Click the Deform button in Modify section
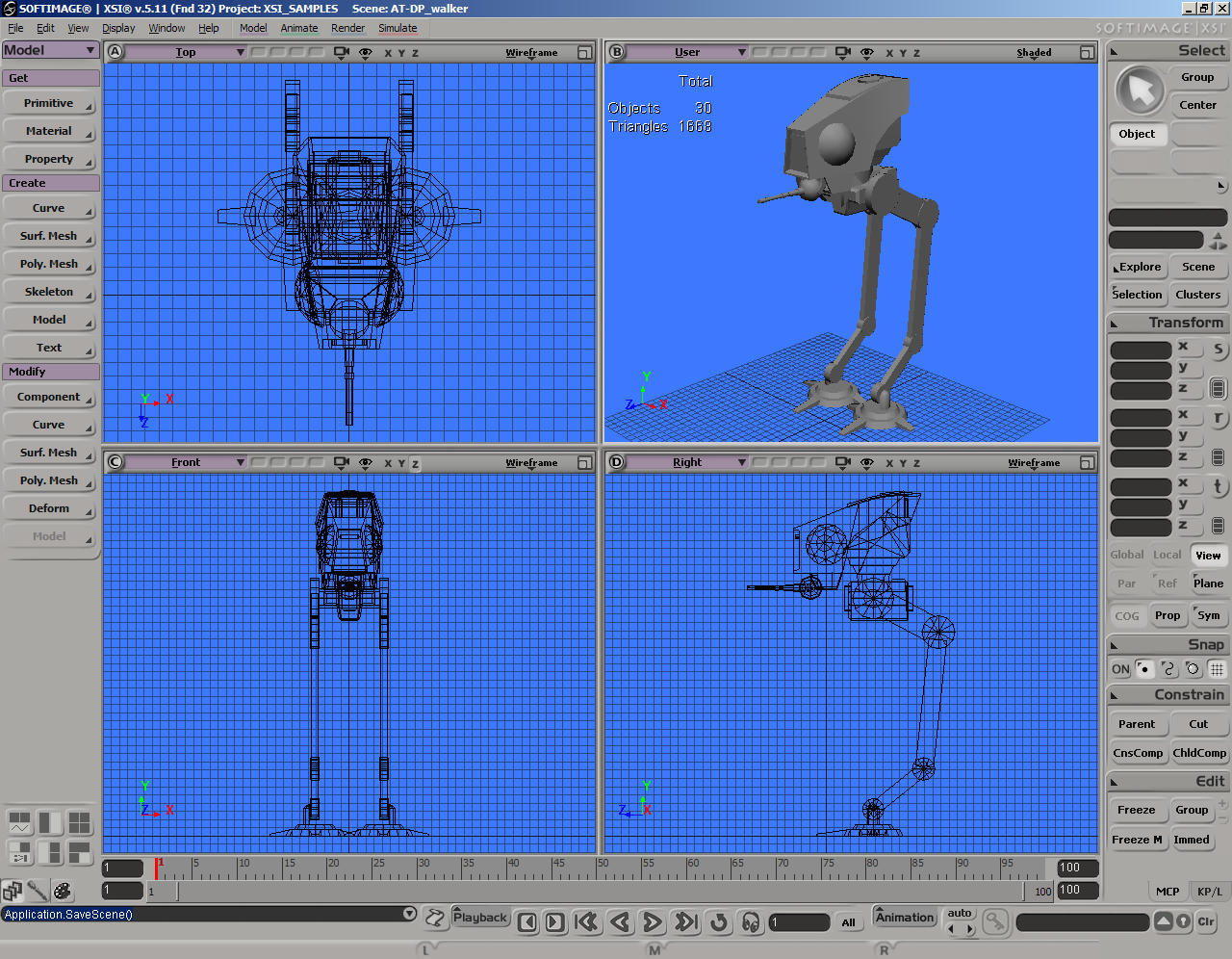 pos(49,508)
